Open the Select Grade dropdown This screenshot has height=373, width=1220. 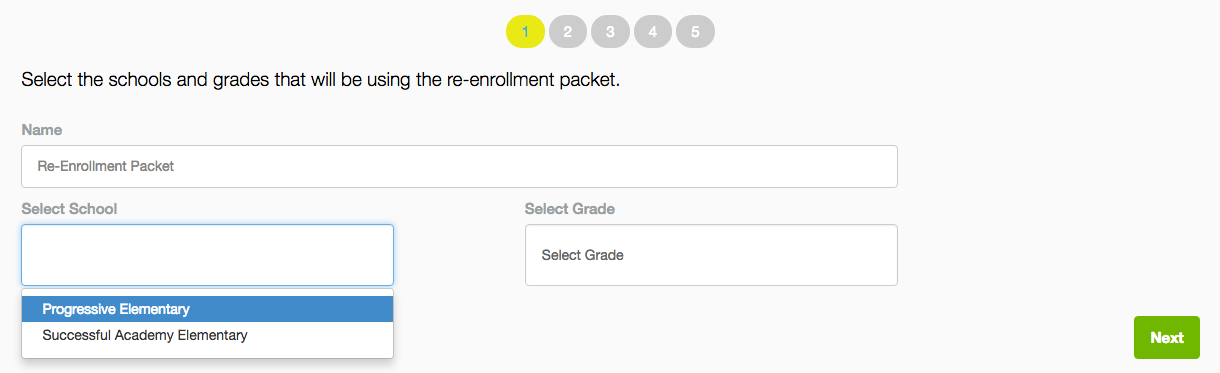point(711,255)
